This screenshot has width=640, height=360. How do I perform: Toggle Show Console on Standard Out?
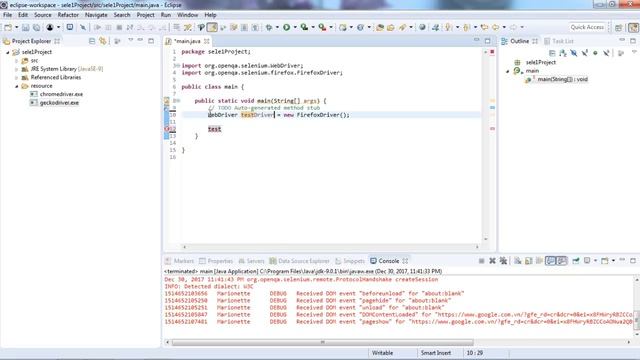coord(551,261)
